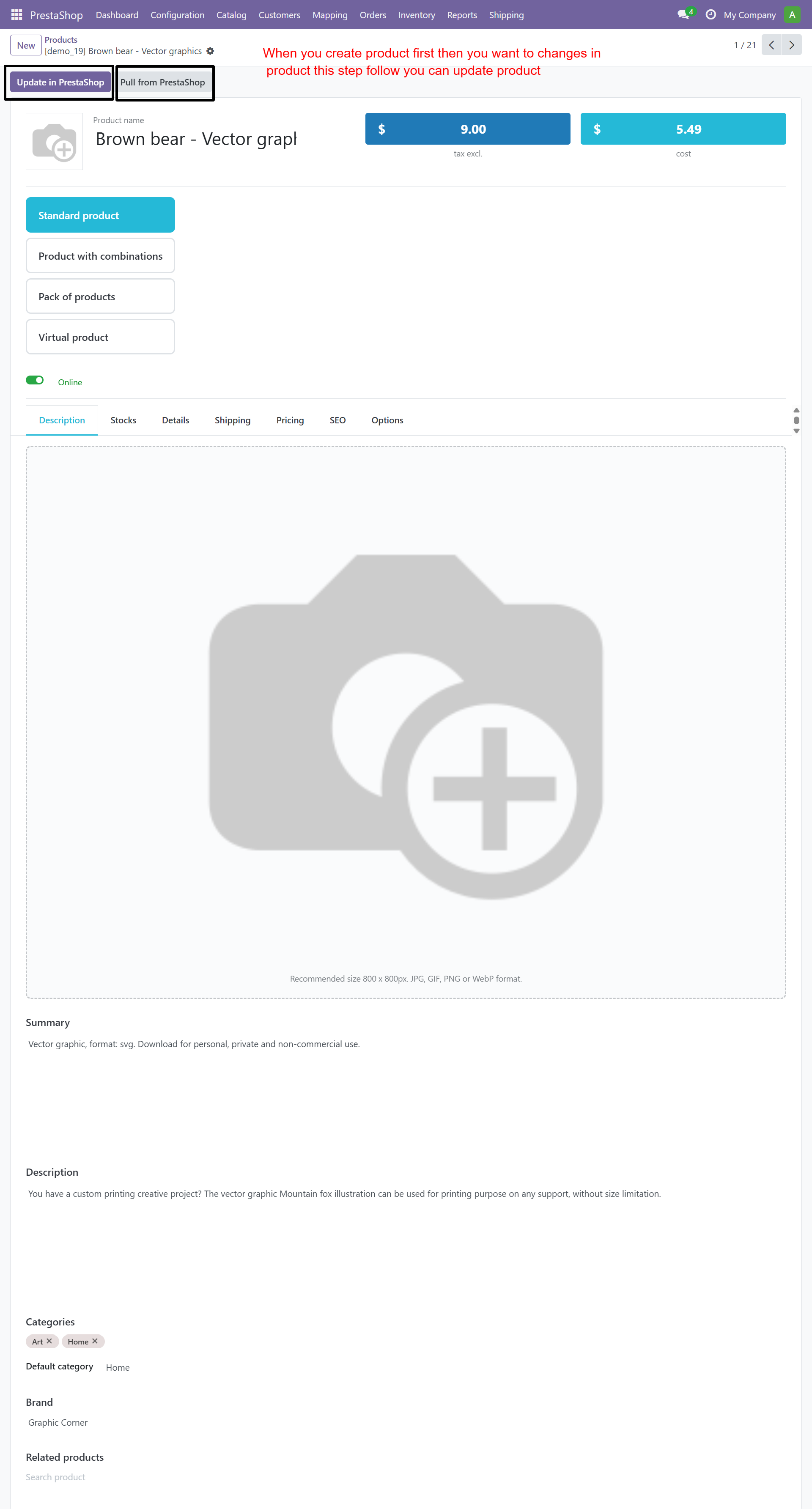This screenshot has width=812, height=1509.
Task: Select Product with combinations type
Action: pos(100,256)
